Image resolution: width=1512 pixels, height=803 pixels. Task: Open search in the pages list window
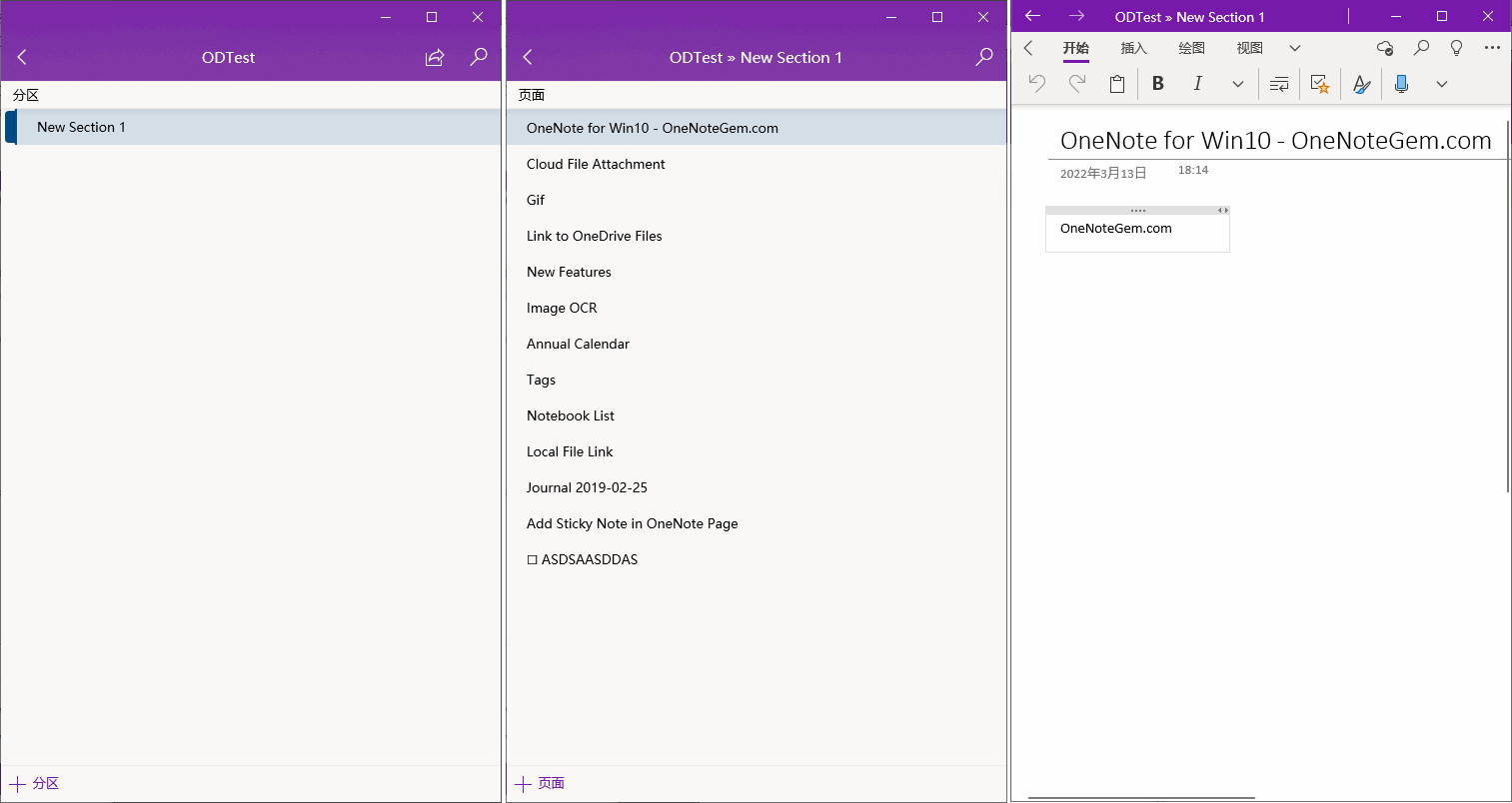[x=984, y=57]
